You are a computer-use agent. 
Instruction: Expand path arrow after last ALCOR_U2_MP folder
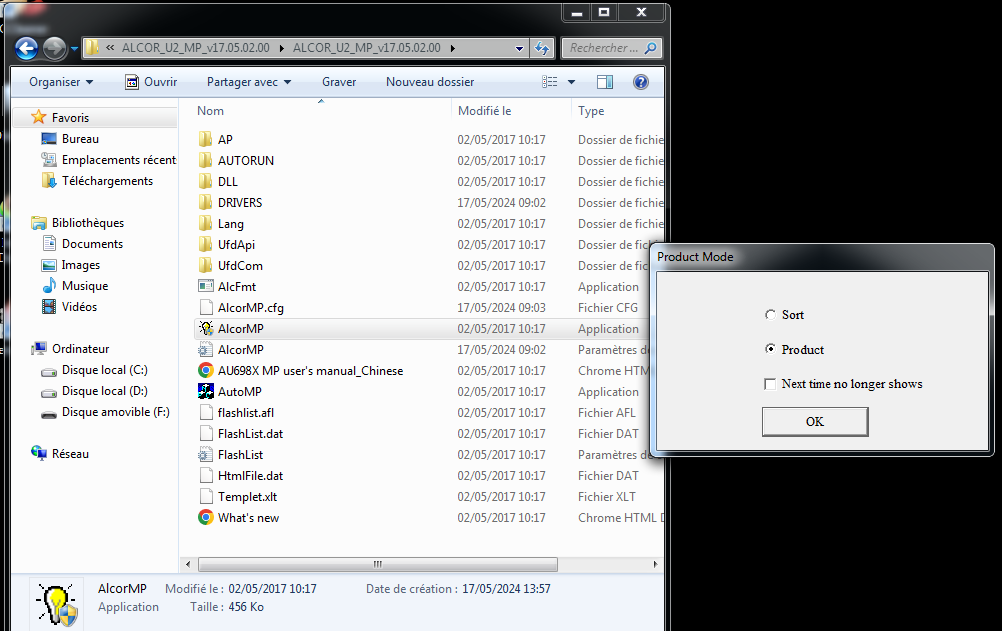452,48
